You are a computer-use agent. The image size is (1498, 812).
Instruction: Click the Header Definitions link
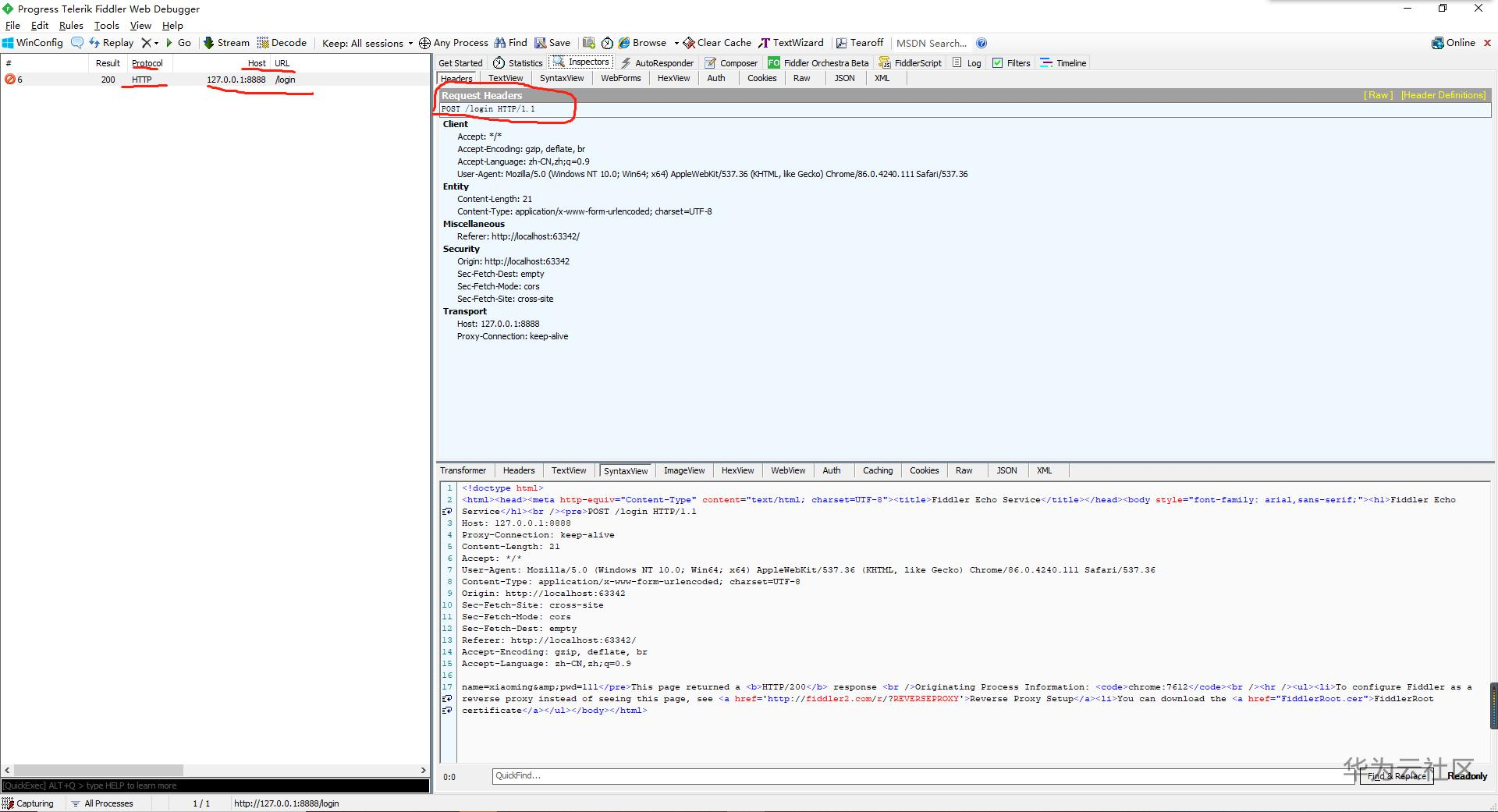[1443, 95]
